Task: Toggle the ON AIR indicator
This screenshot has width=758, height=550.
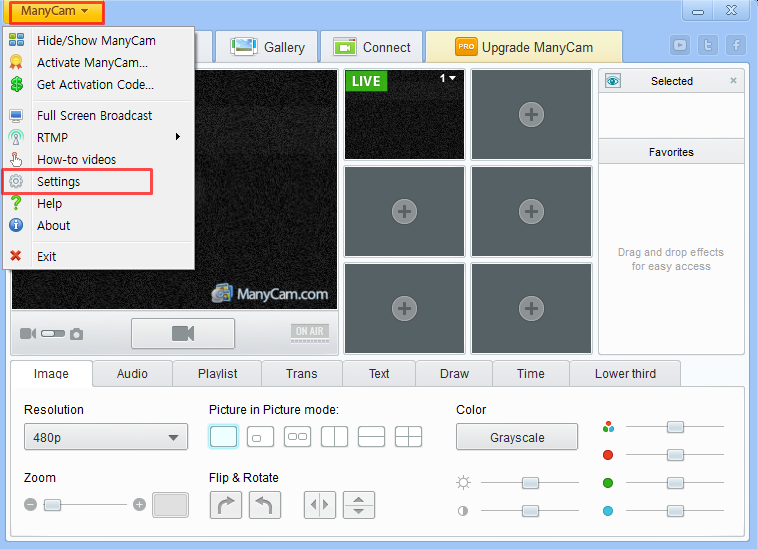Action: click(x=310, y=333)
